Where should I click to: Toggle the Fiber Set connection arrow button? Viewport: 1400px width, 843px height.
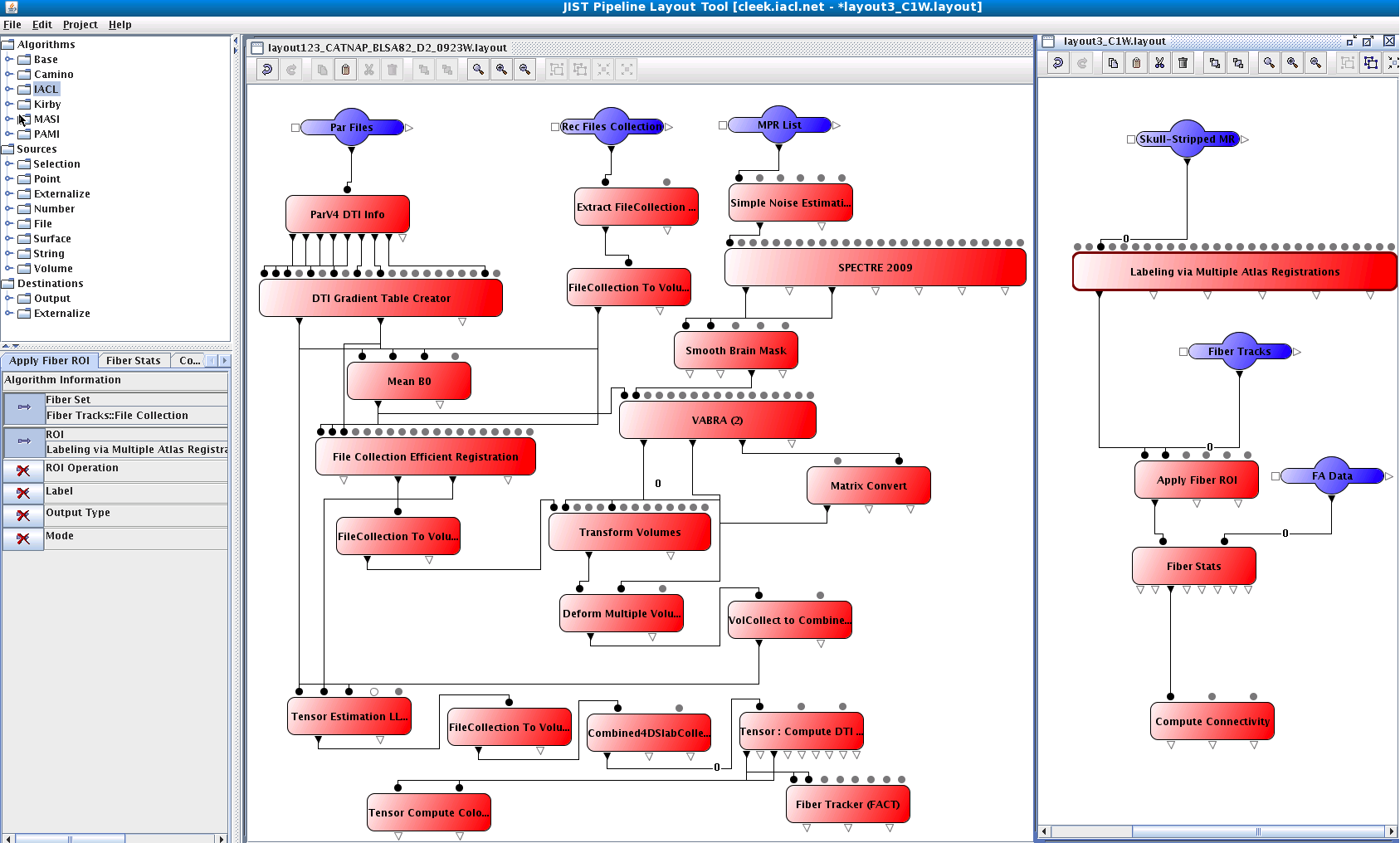point(23,407)
